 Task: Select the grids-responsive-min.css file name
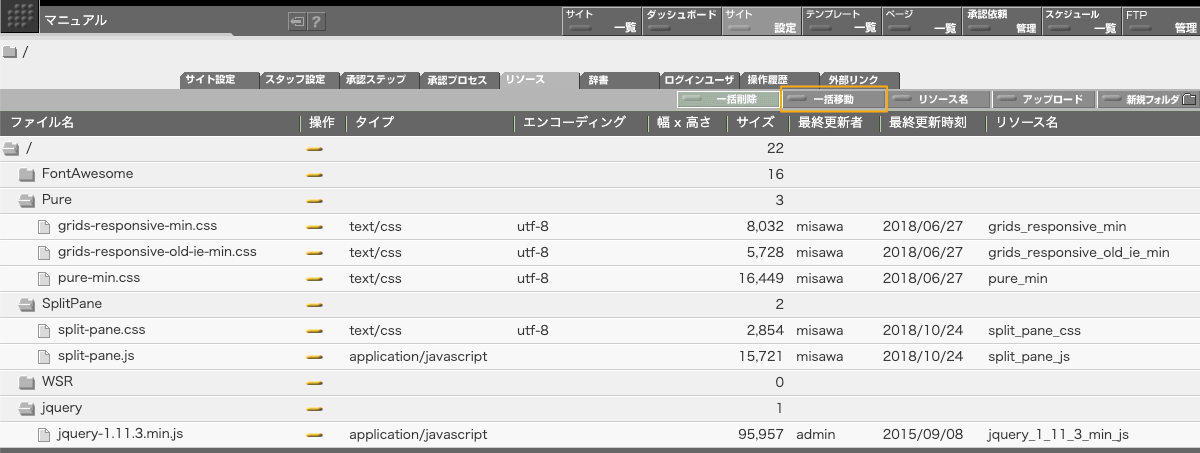pos(137,226)
